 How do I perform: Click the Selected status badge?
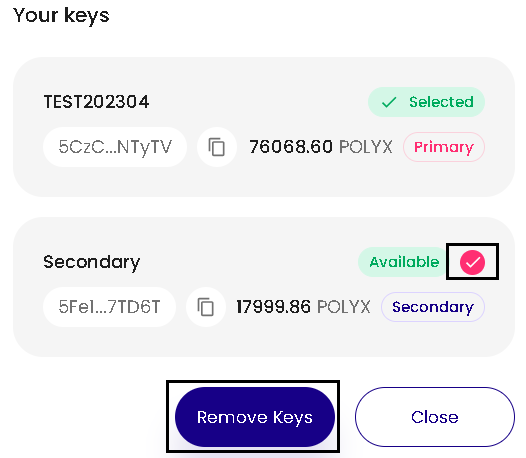click(x=426, y=102)
